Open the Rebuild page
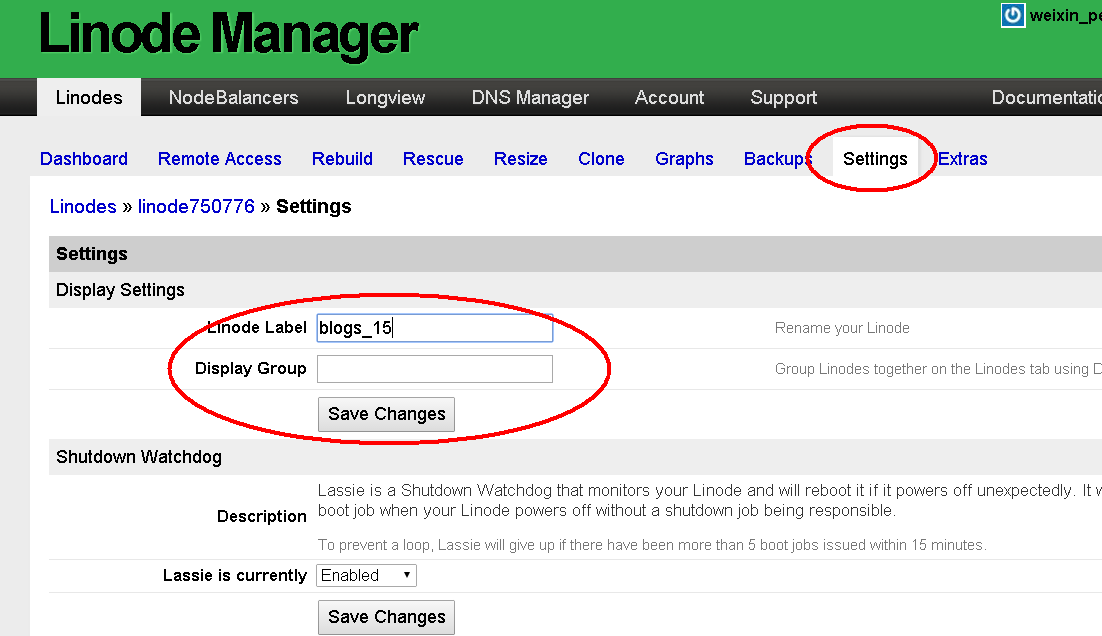Viewport: 1102px width, 636px height. 342,158
